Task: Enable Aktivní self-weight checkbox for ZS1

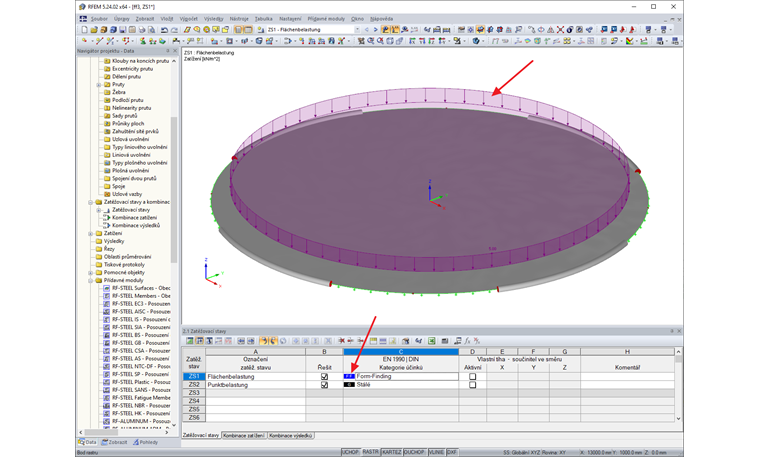Action: coord(473,377)
